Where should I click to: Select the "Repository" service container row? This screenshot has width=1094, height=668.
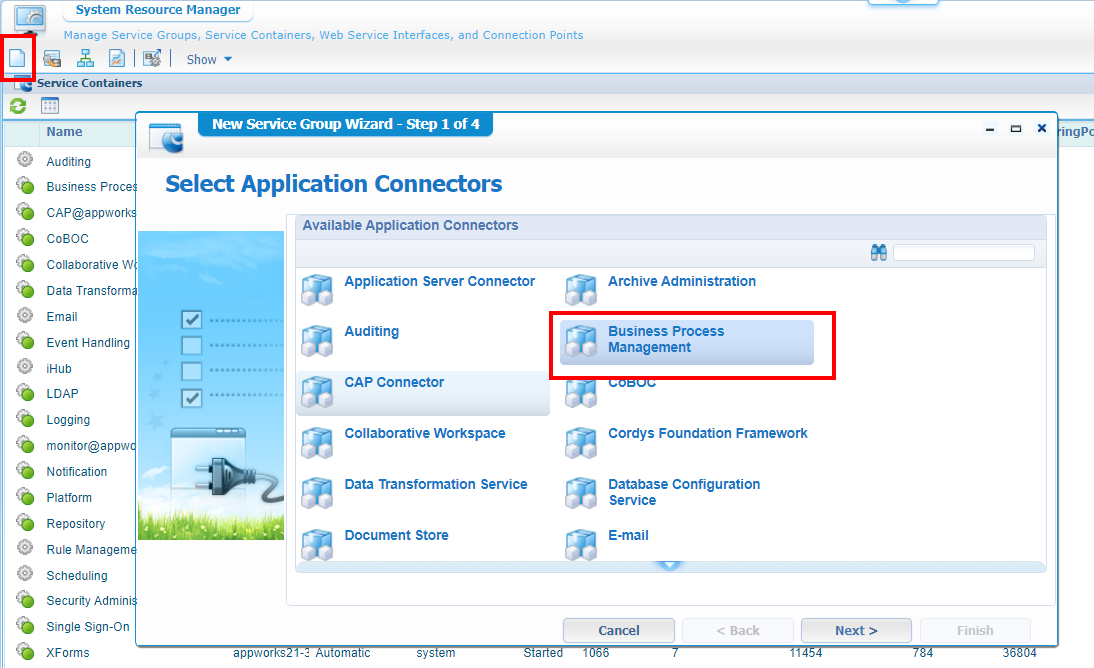[76, 524]
